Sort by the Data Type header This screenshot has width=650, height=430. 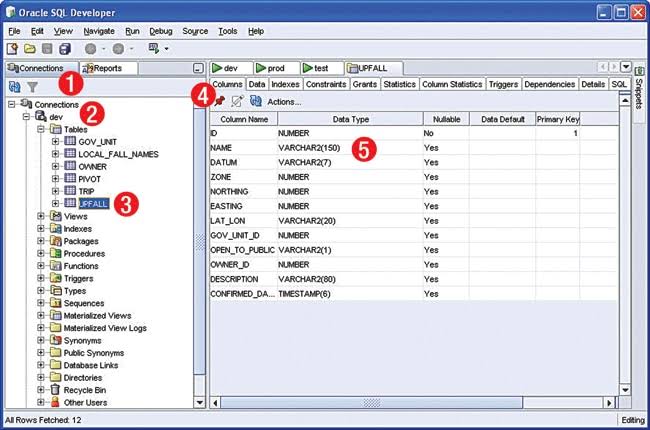point(350,119)
